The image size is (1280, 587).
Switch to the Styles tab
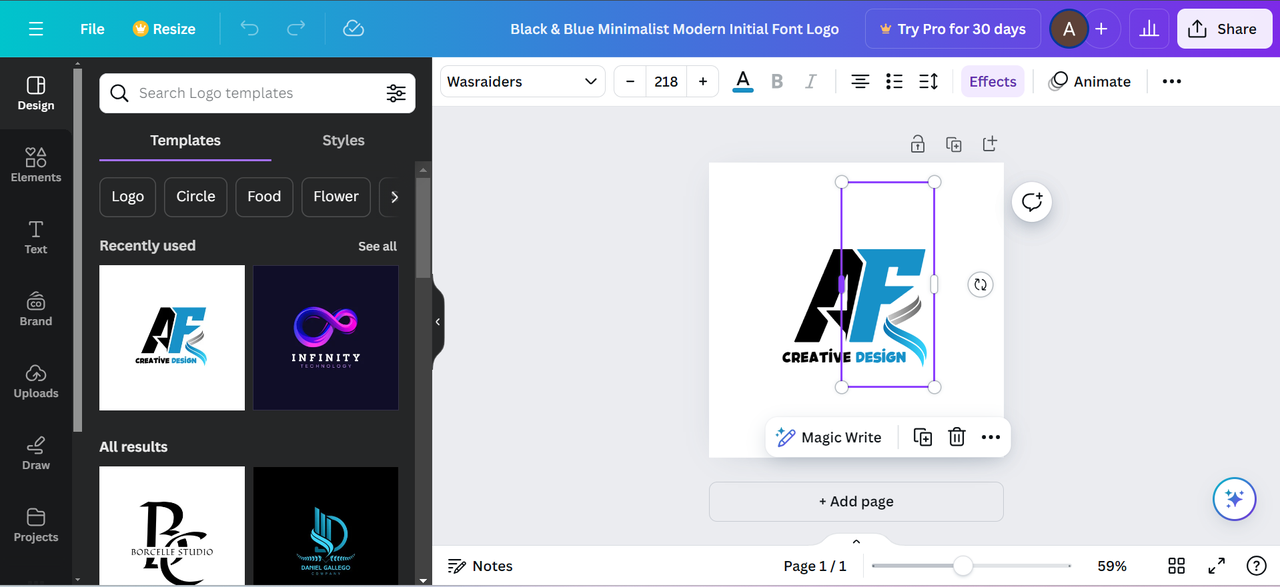[x=343, y=141]
